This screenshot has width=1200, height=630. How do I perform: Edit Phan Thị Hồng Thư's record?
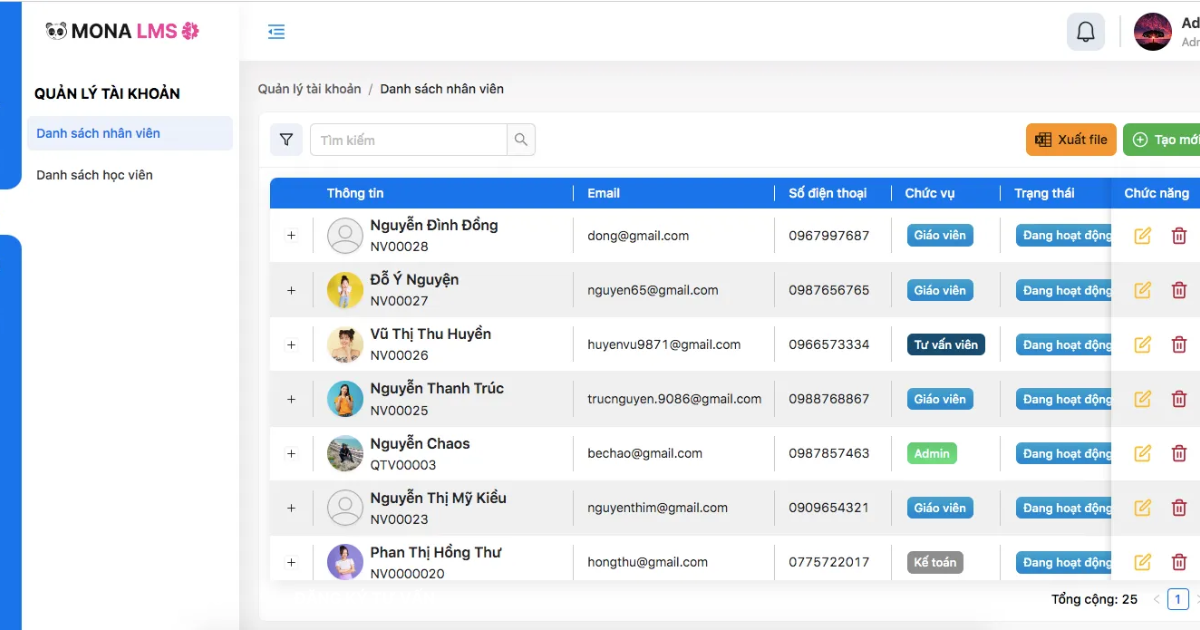pyautogui.click(x=1142, y=562)
